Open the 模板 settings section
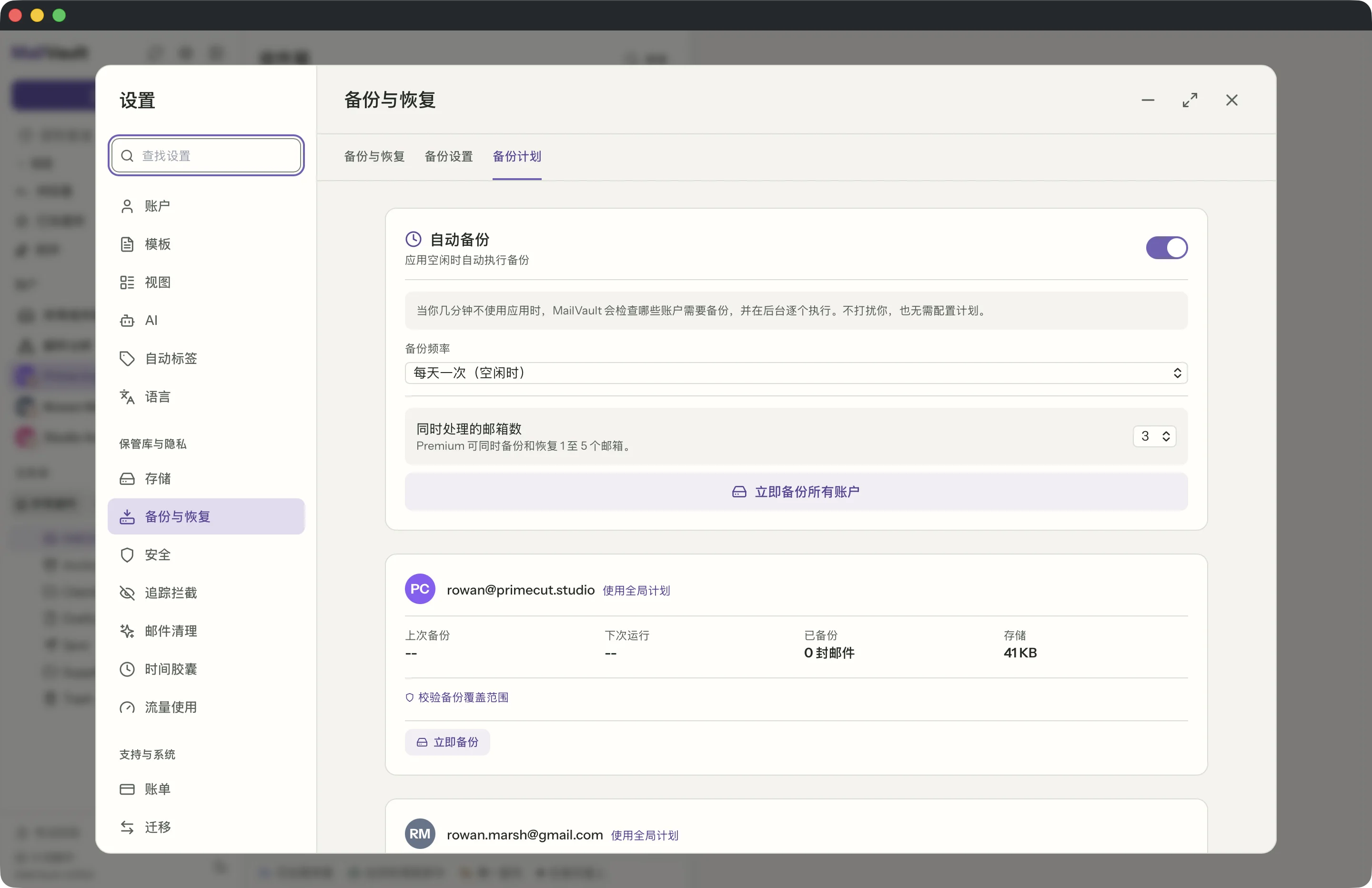This screenshot has width=1372, height=888. point(206,244)
